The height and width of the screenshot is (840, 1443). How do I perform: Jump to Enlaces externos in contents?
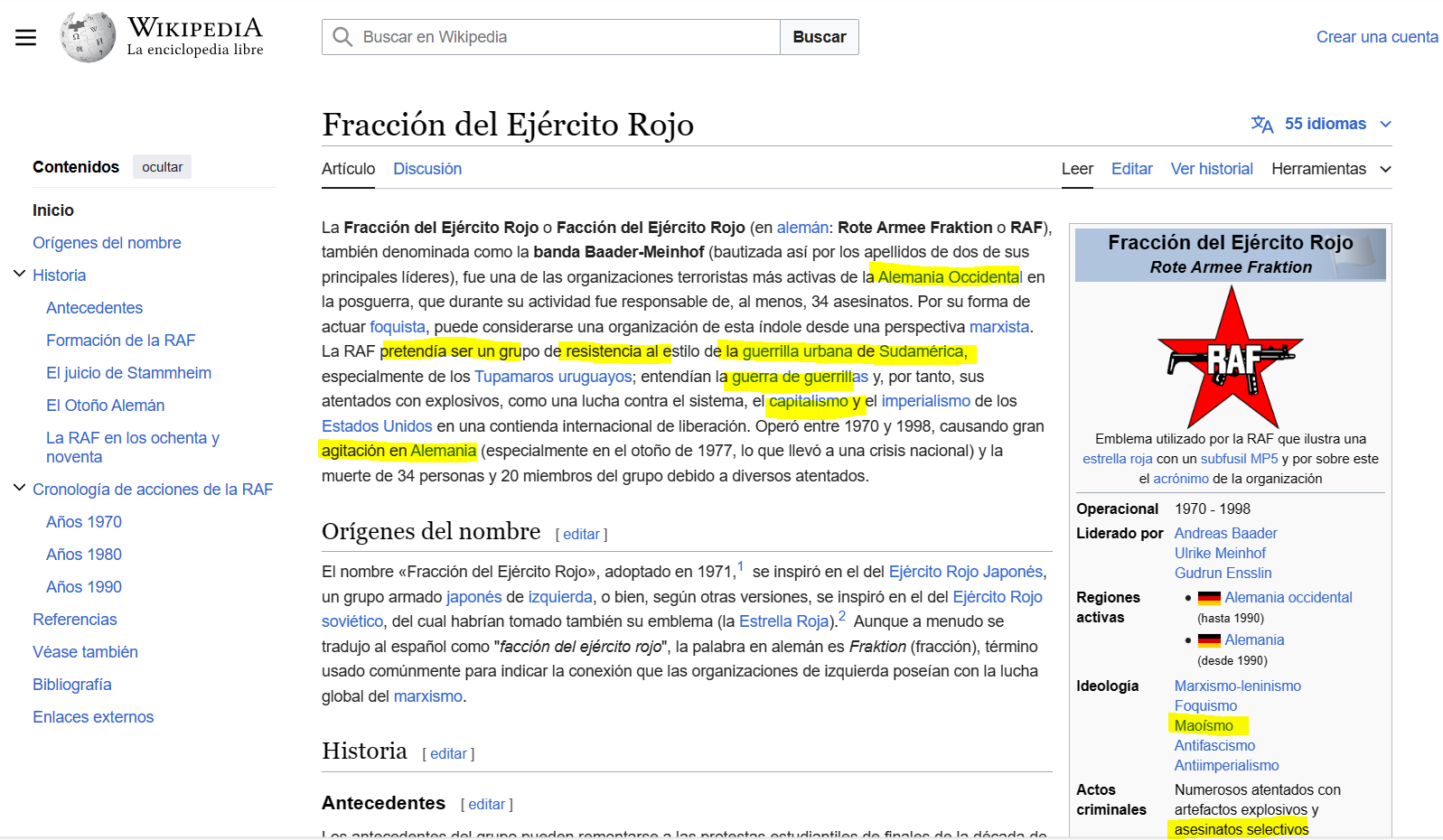(93, 717)
